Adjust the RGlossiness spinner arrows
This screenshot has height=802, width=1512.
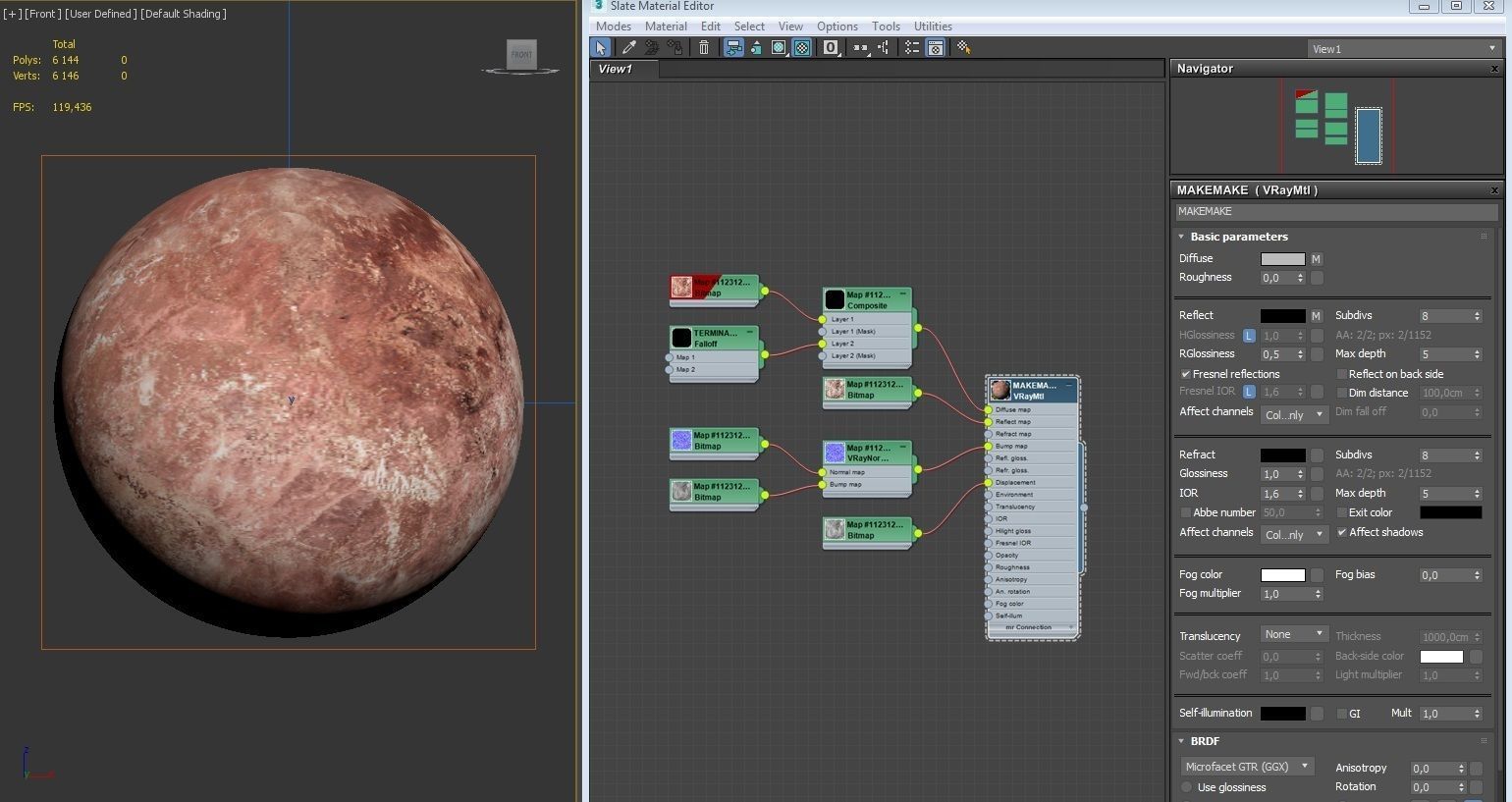coord(1300,354)
